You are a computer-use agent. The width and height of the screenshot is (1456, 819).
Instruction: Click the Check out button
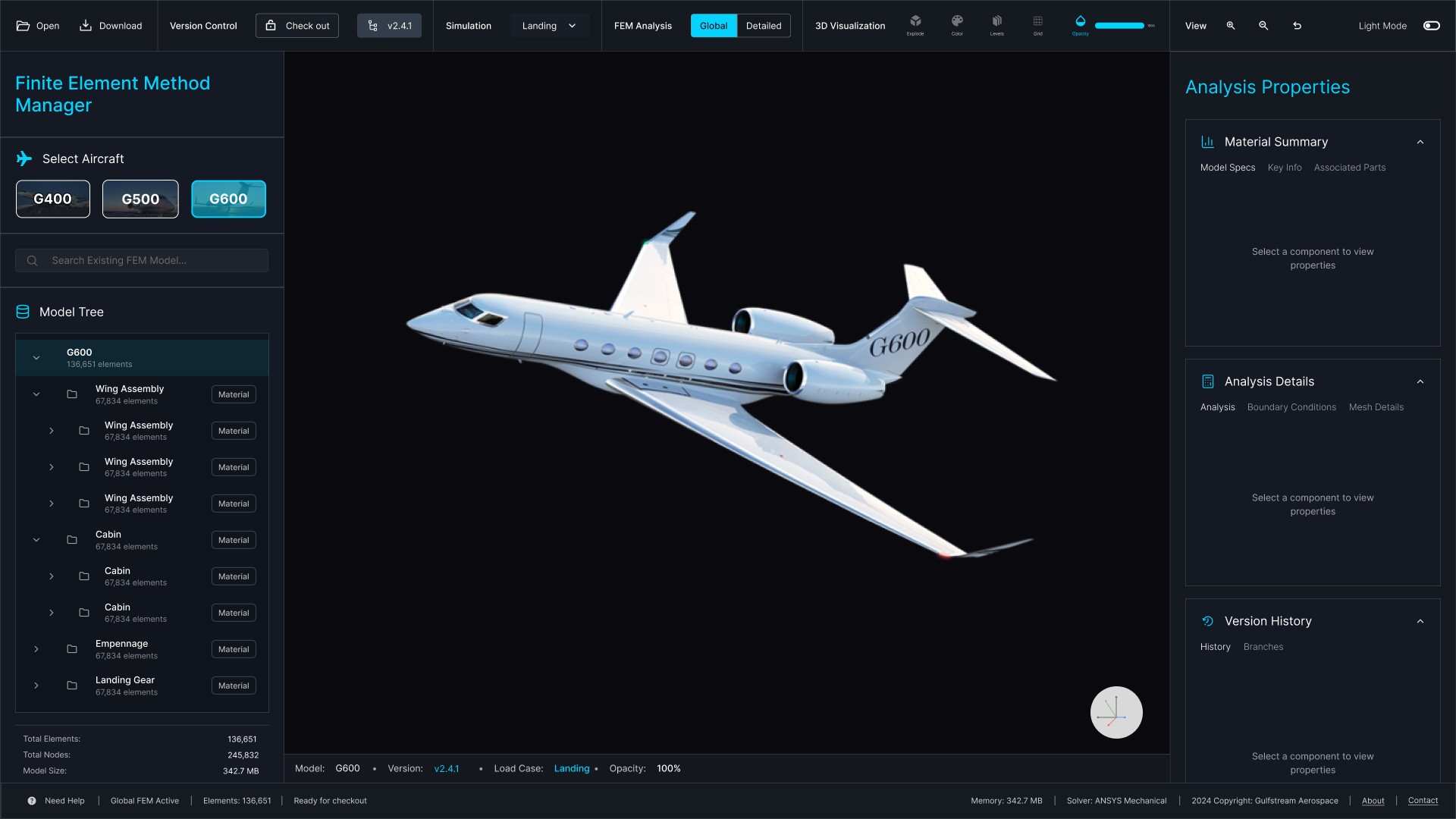[x=297, y=26]
